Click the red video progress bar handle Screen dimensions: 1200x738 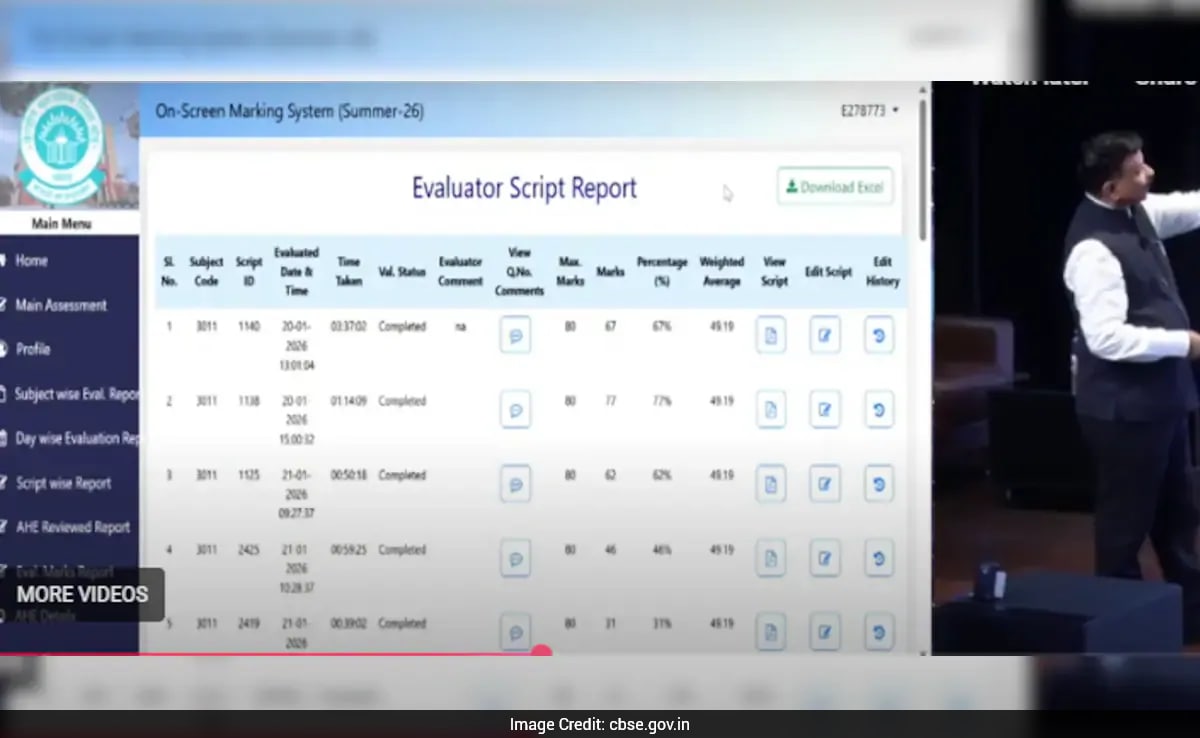[541, 653]
